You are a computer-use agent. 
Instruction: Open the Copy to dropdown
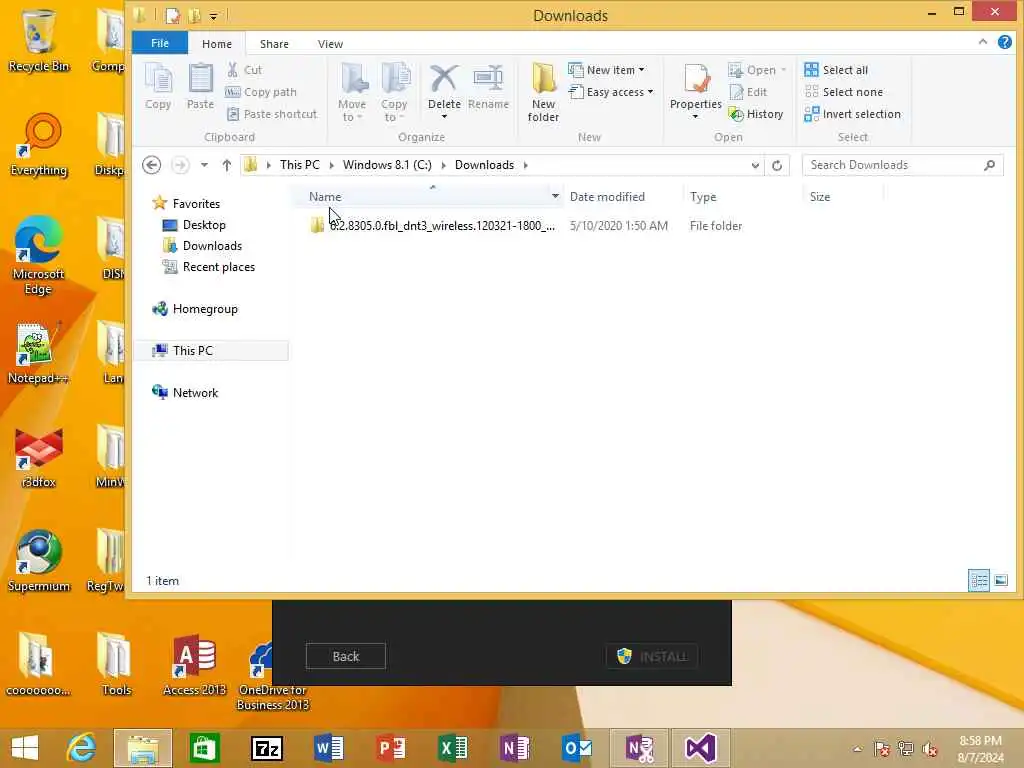(394, 92)
